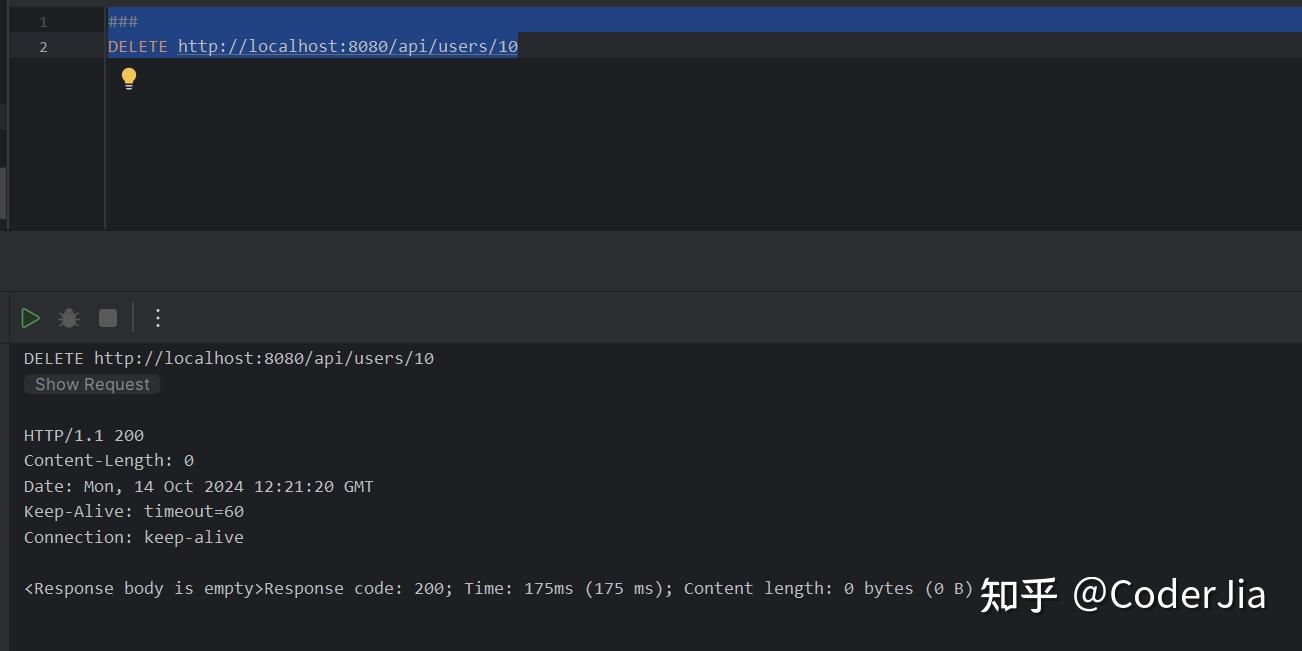Click the highlighted ### separator line
This screenshot has width=1302, height=651.
tap(122, 20)
